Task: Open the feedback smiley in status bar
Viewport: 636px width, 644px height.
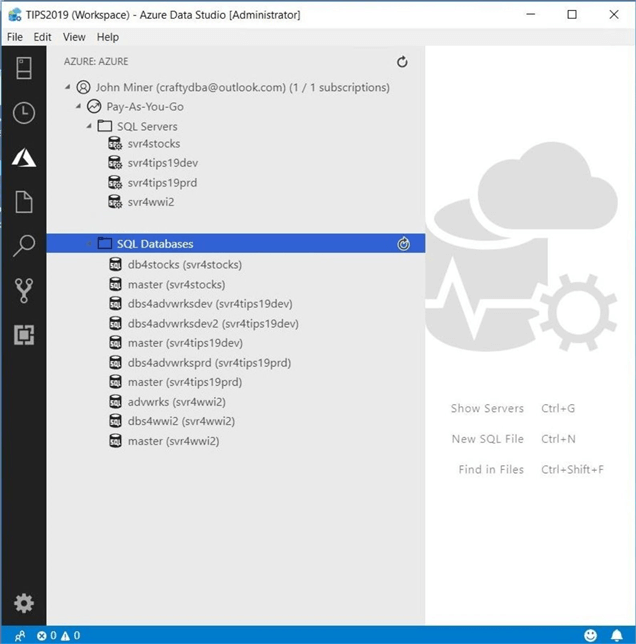Action: [590, 635]
